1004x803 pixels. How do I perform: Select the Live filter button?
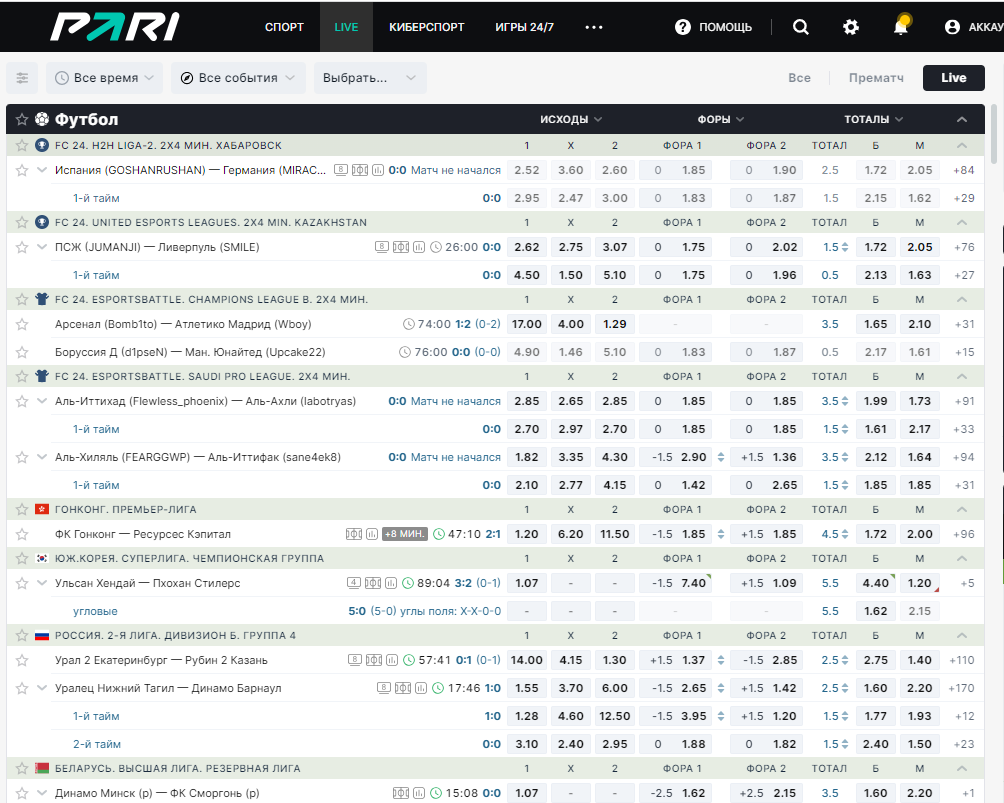(953, 77)
